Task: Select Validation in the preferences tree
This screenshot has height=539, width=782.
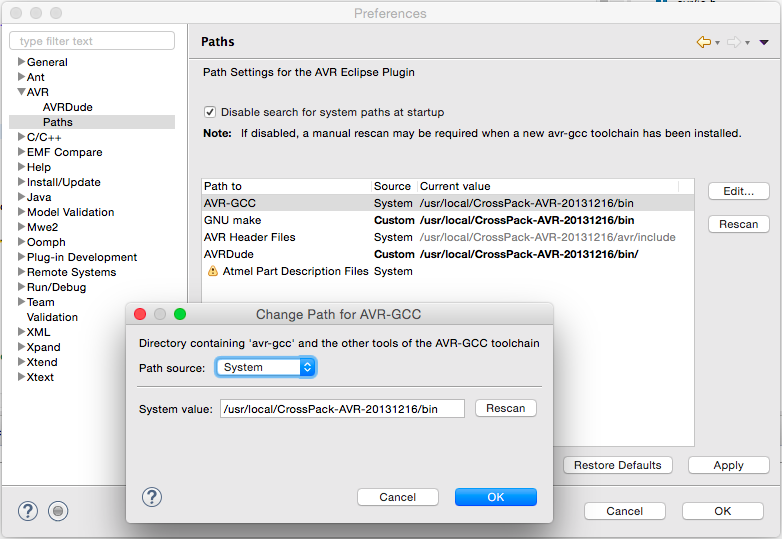Action: pyautogui.click(x=52, y=317)
